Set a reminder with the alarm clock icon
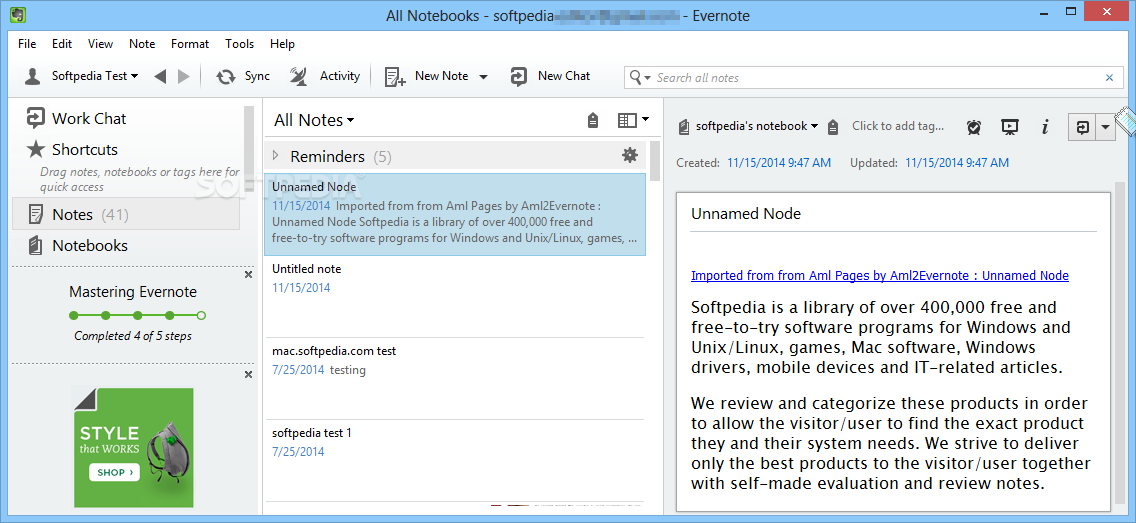The image size is (1136, 523). pyautogui.click(x=974, y=127)
